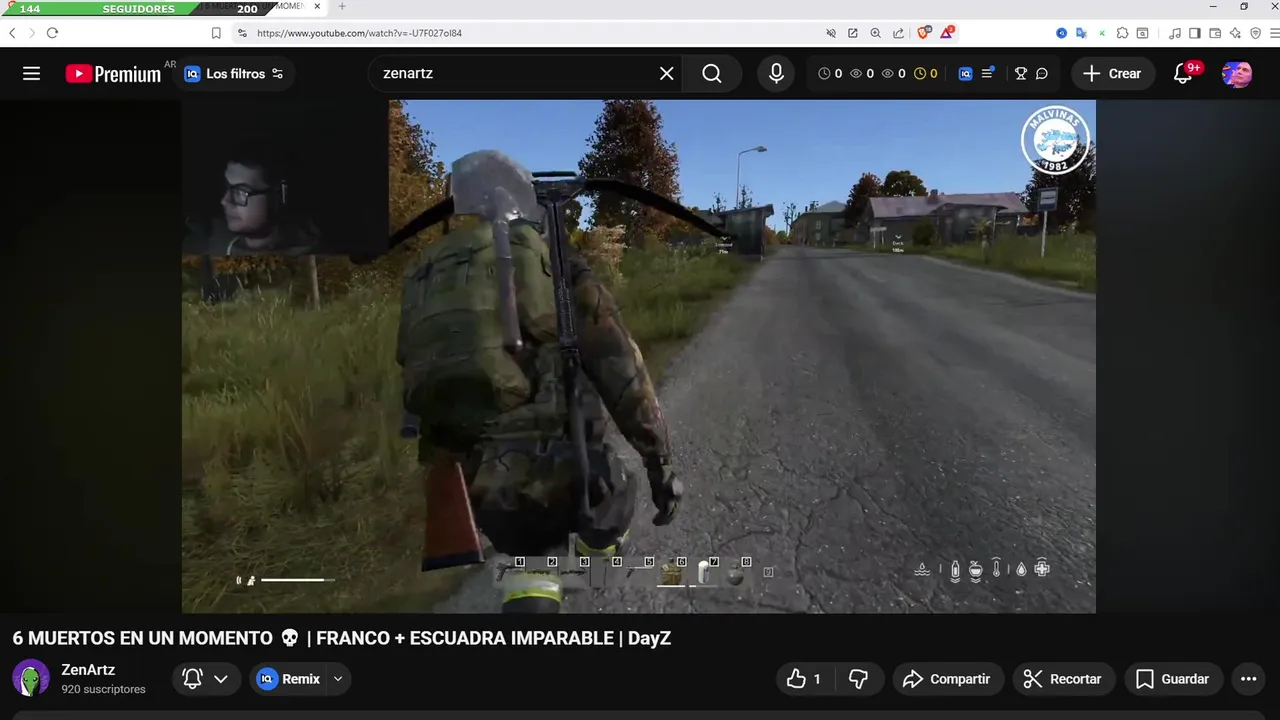Share this page from the address bar
Viewport: 1280px width, 720px height.
(898, 33)
